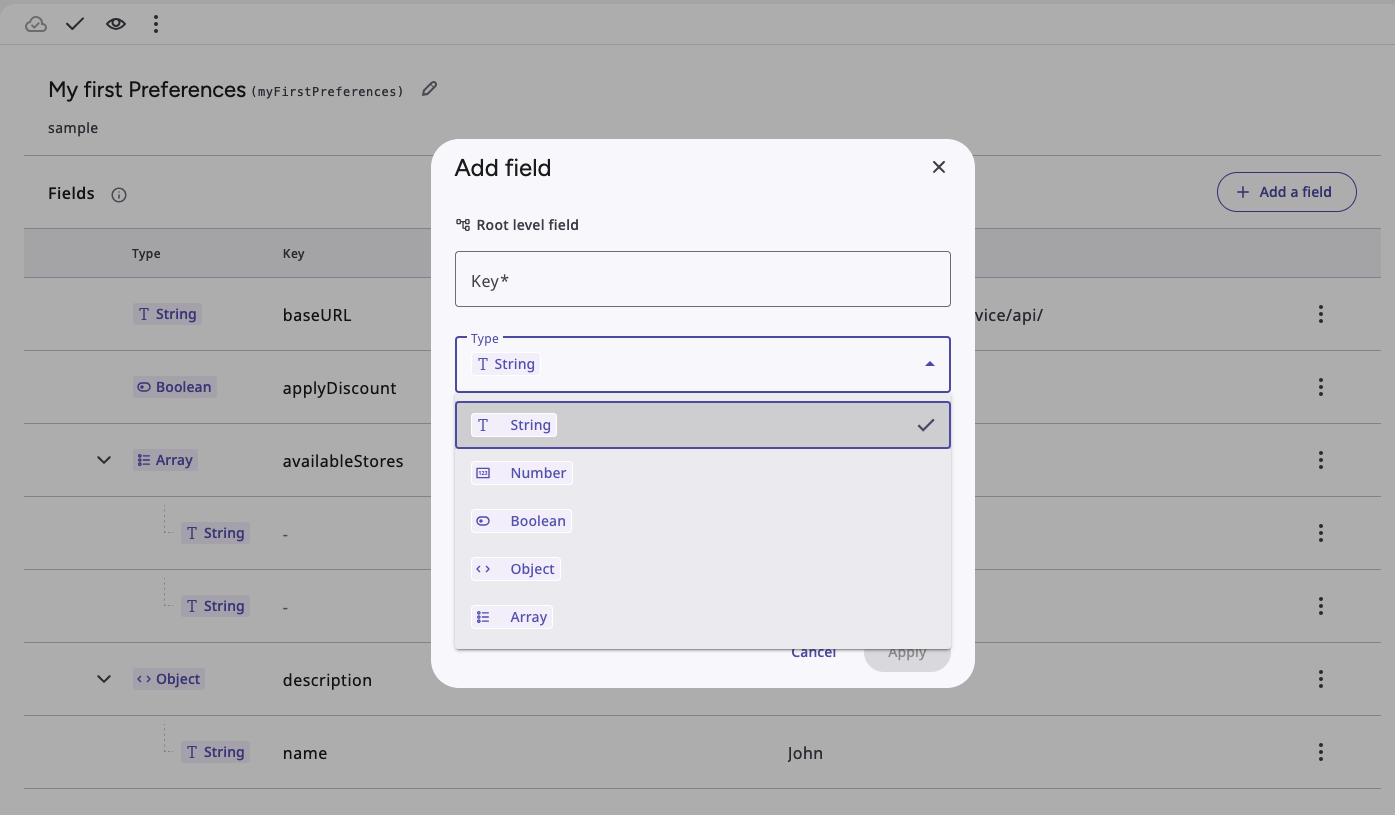The height and width of the screenshot is (815, 1395).
Task: Click the Type column header
Action: coord(146,254)
